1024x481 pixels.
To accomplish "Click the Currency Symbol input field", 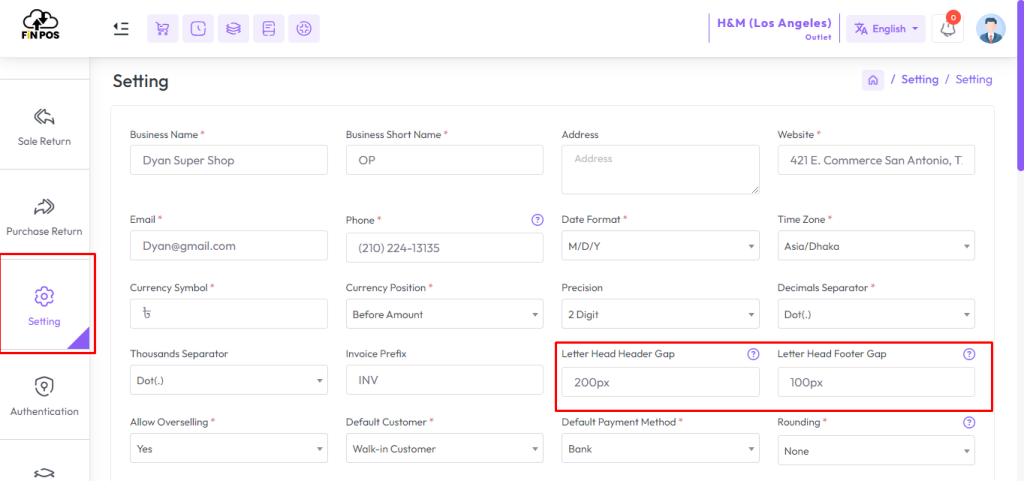I will point(229,314).
